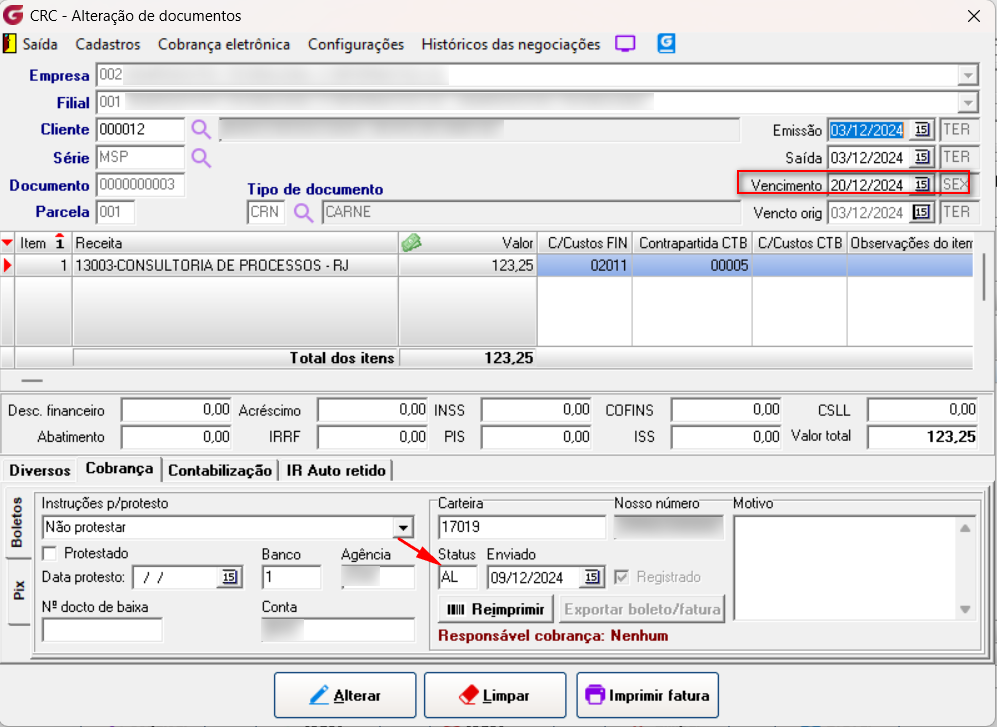The height and width of the screenshot is (727, 997).
Task: Expand the Empresa dropdown
Action: click(967, 76)
